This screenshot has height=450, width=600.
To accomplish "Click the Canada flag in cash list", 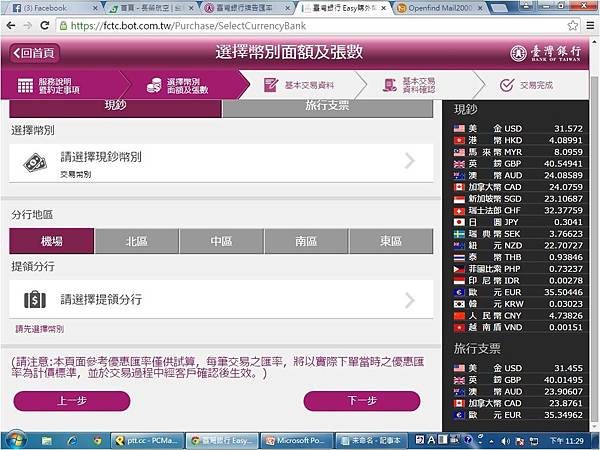I will [x=459, y=187].
